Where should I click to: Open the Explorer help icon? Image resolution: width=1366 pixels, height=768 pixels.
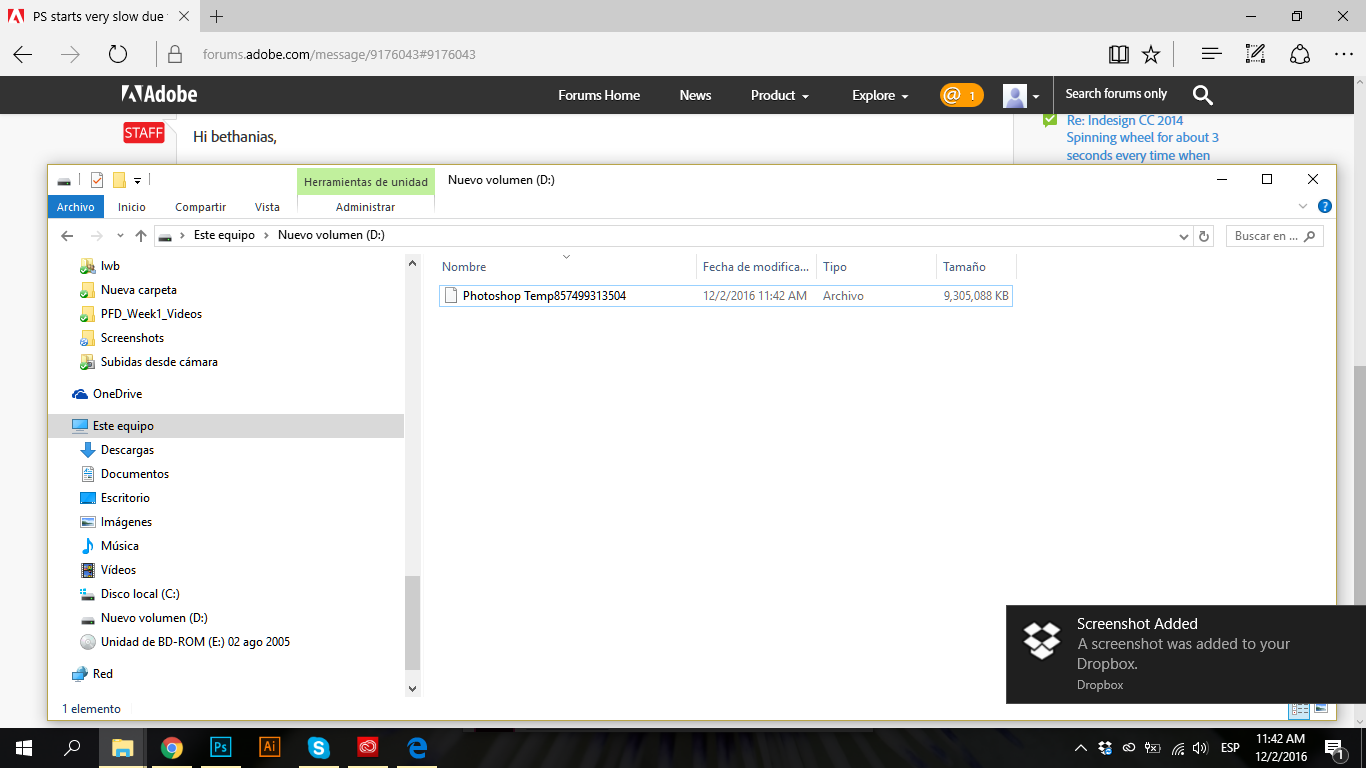[x=1325, y=207]
